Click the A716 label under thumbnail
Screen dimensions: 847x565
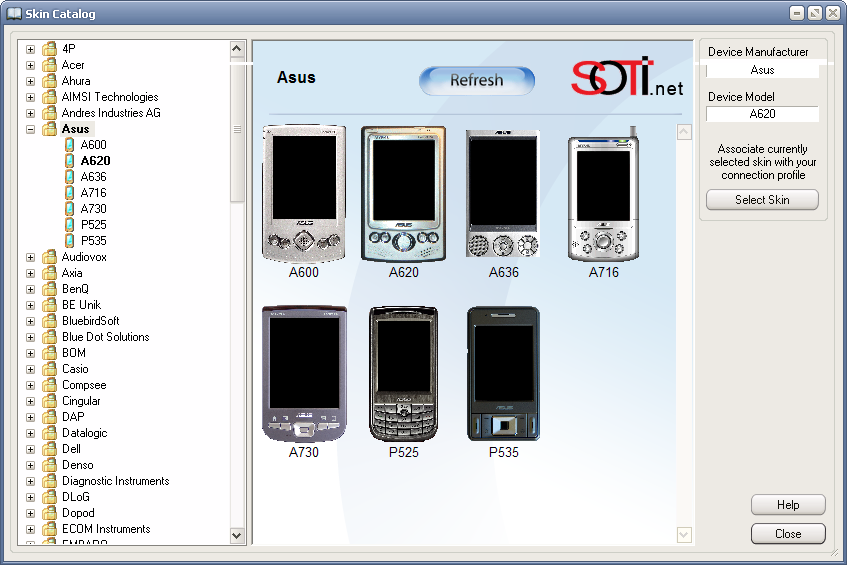click(x=603, y=272)
